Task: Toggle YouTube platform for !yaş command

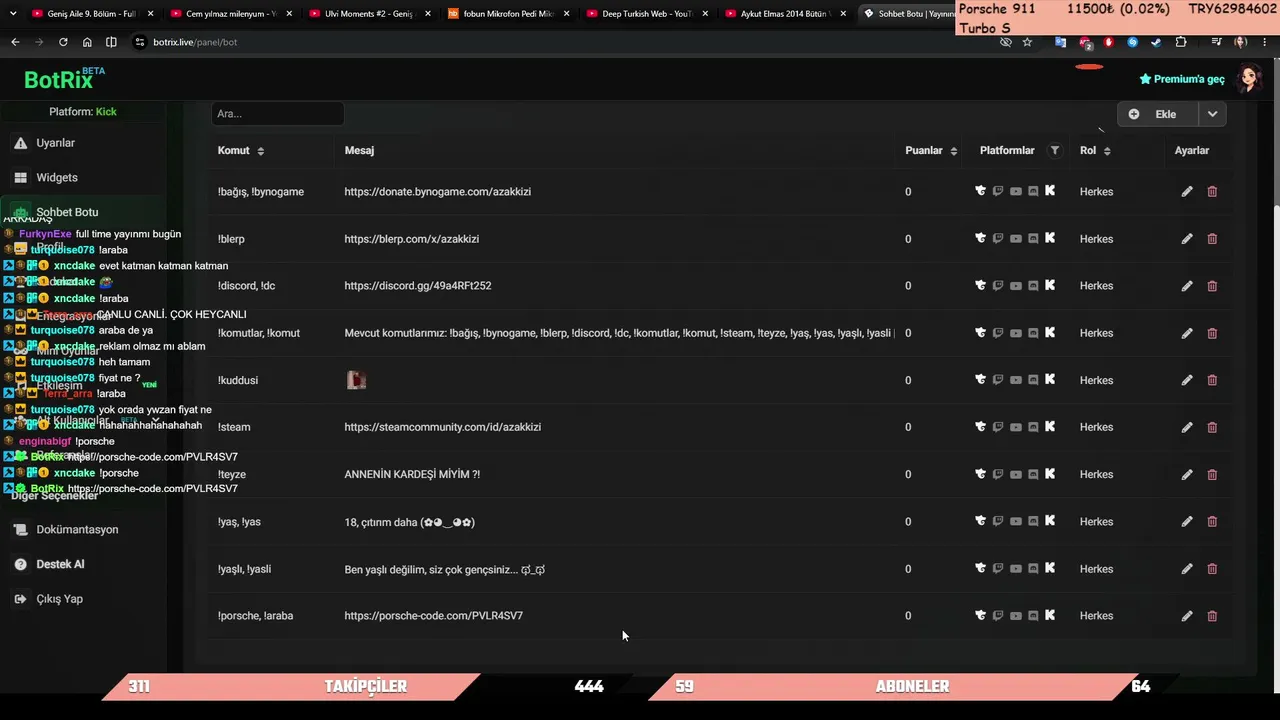Action: pyautogui.click(x=1016, y=521)
